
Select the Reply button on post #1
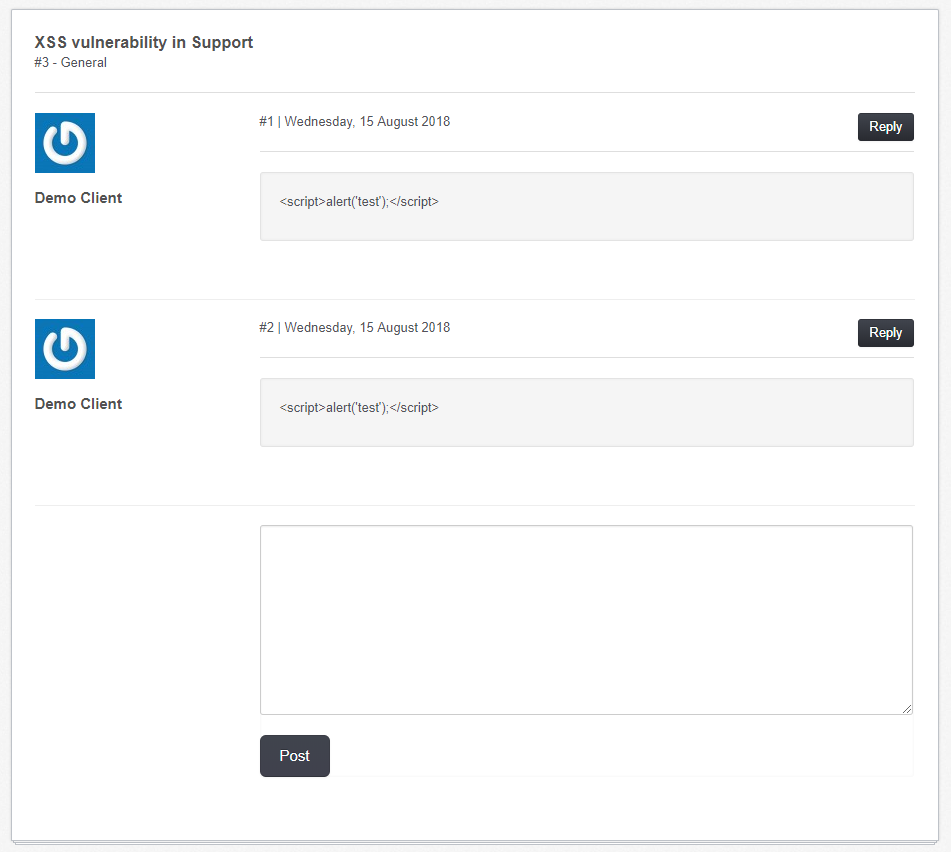pos(885,127)
